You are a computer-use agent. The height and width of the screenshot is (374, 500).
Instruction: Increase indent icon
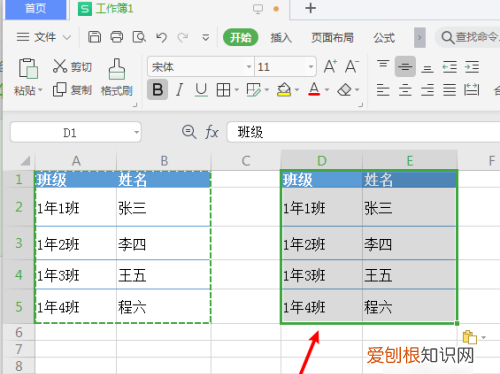(472, 67)
